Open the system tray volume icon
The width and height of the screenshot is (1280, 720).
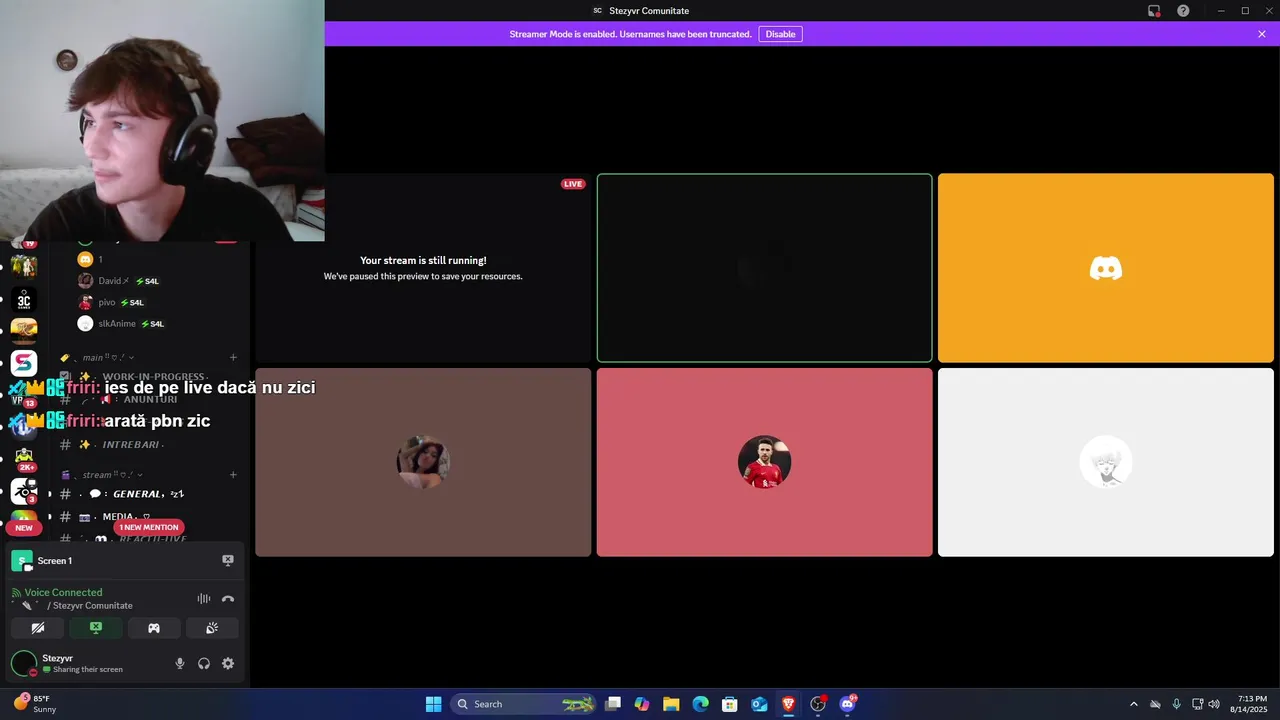click(x=1214, y=704)
